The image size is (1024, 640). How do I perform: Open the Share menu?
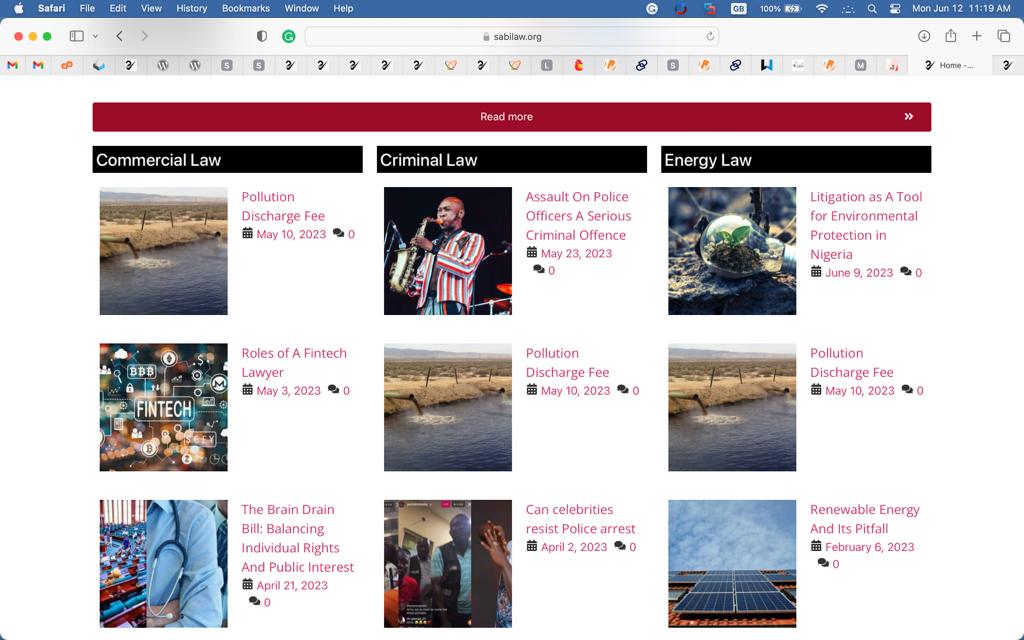click(950, 36)
